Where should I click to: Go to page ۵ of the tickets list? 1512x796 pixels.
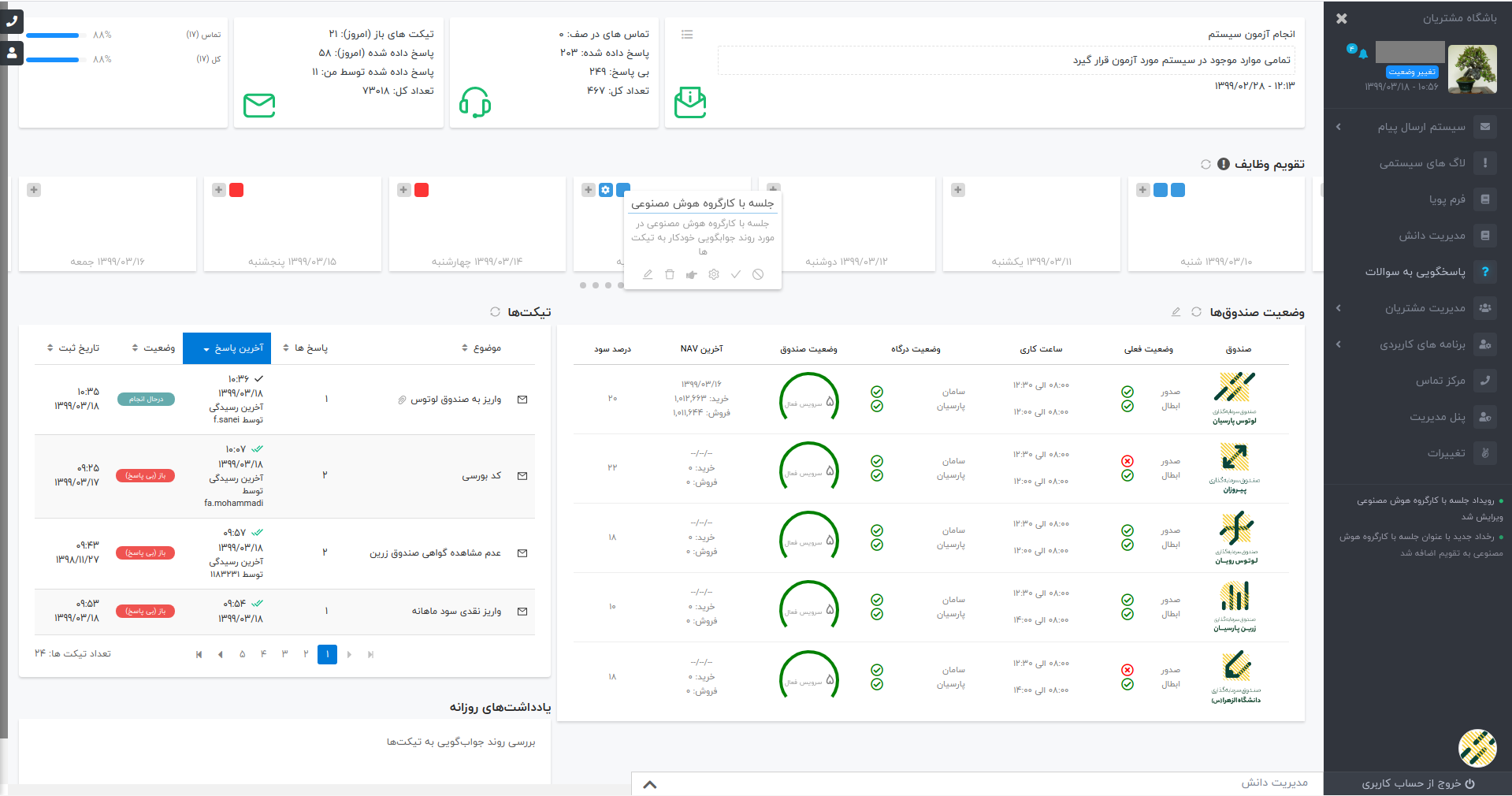coord(242,654)
